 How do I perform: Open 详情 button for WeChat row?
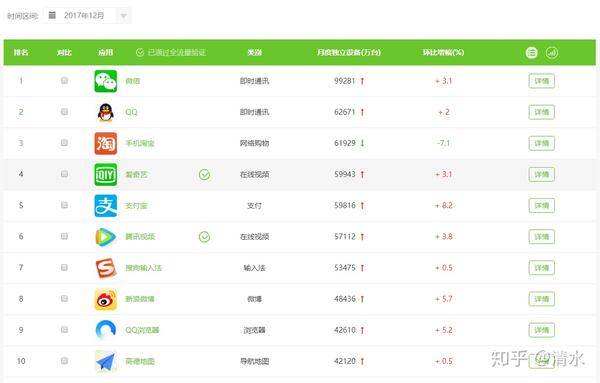click(x=541, y=81)
